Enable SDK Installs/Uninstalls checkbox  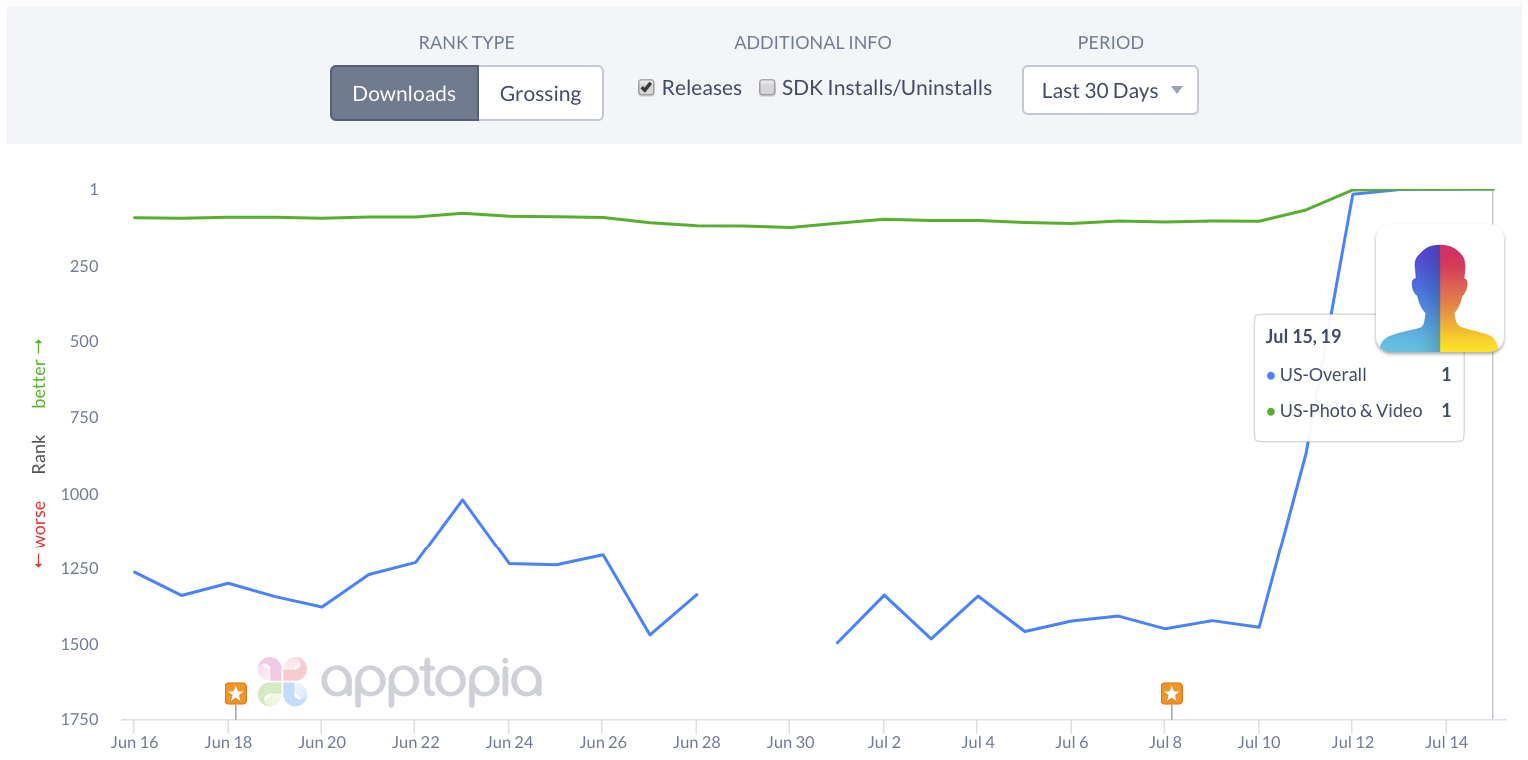[x=768, y=88]
